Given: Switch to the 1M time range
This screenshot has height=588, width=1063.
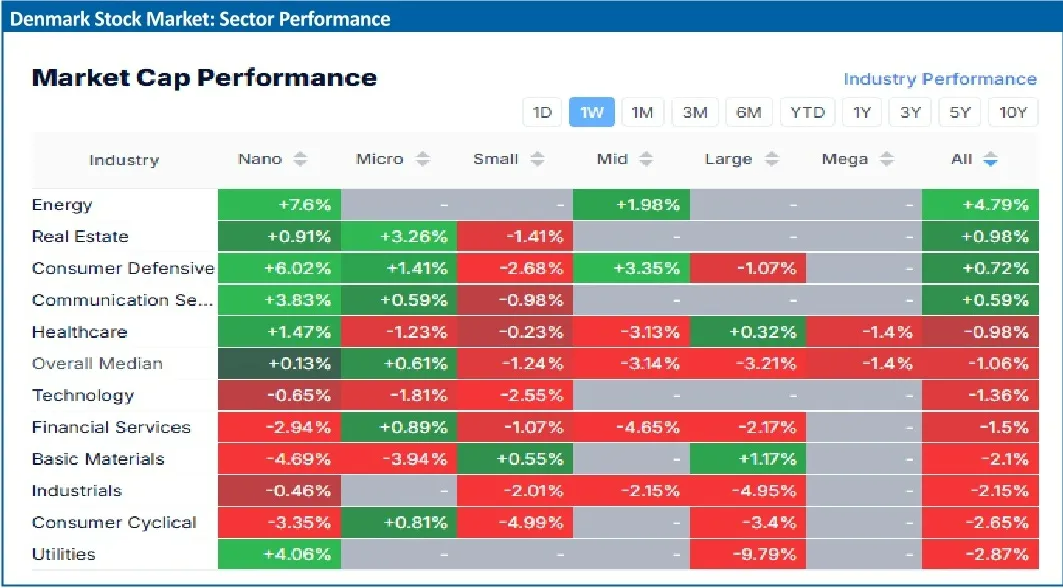Looking at the screenshot, I should point(642,112).
